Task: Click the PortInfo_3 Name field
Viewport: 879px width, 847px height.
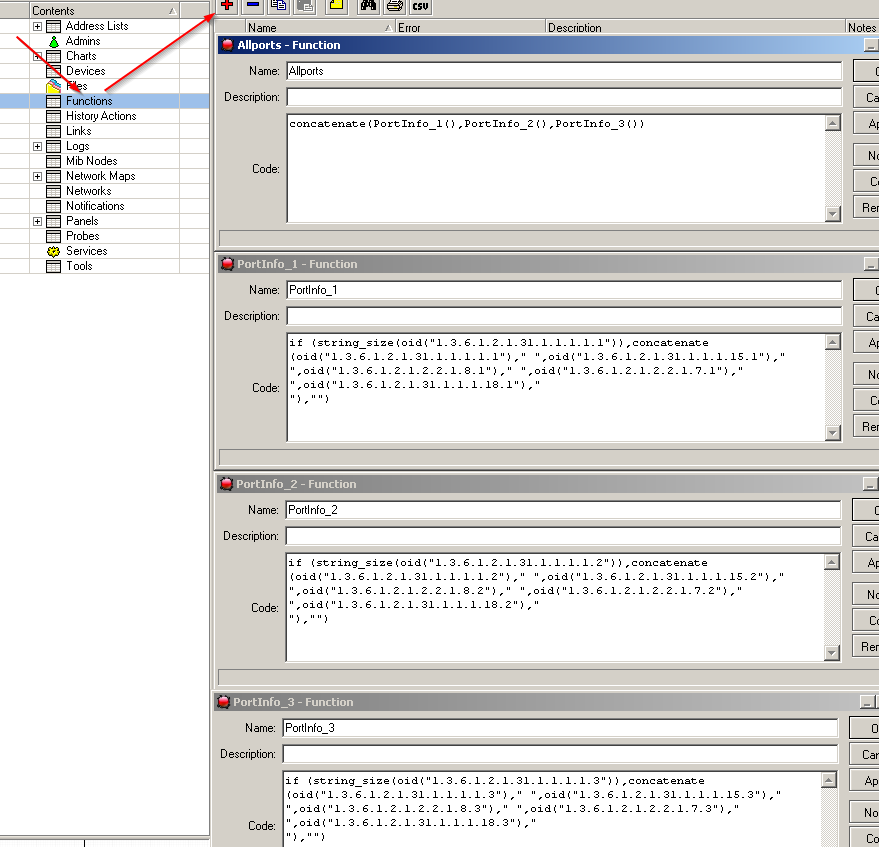Action: pyautogui.click(x=560, y=728)
